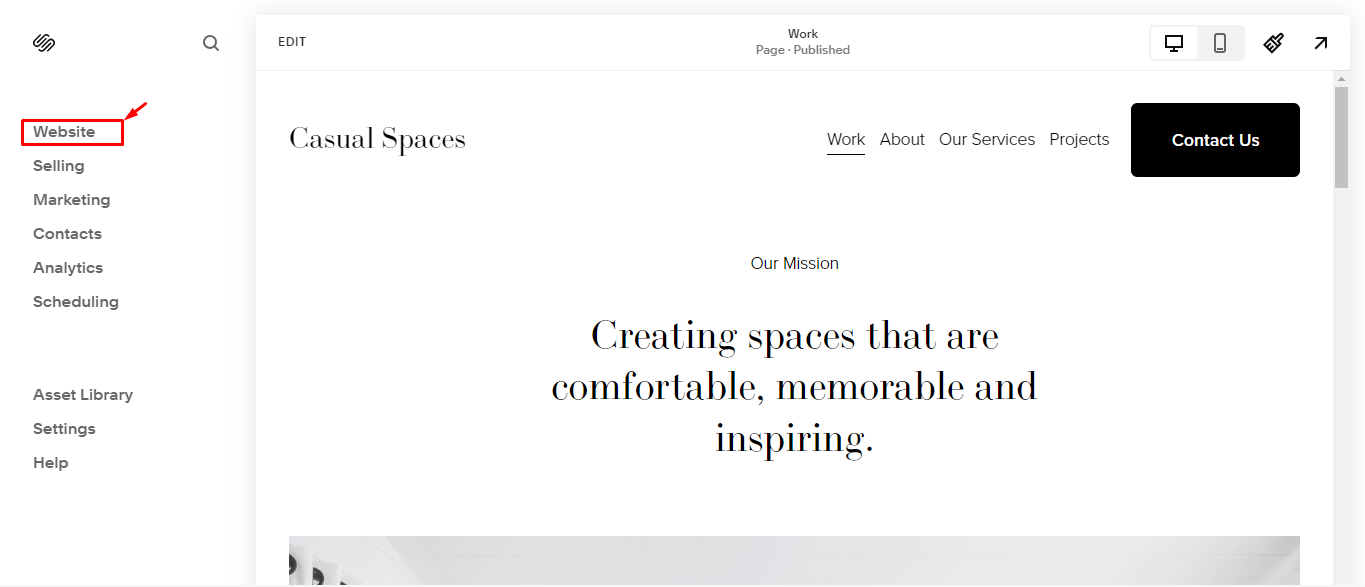The height and width of the screenshot is (587, 1365).
Task: Open the Scheduling panel
Action: 76,301
